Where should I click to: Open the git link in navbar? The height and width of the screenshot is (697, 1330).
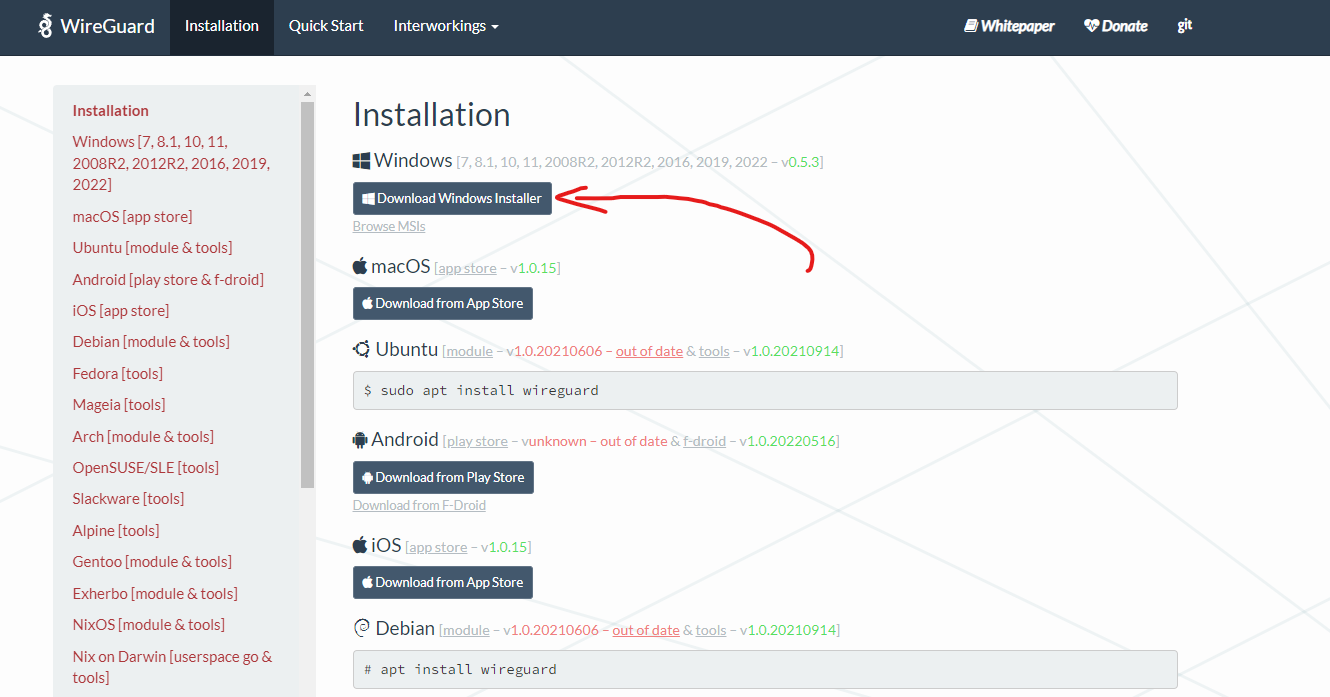(1185, 26)
